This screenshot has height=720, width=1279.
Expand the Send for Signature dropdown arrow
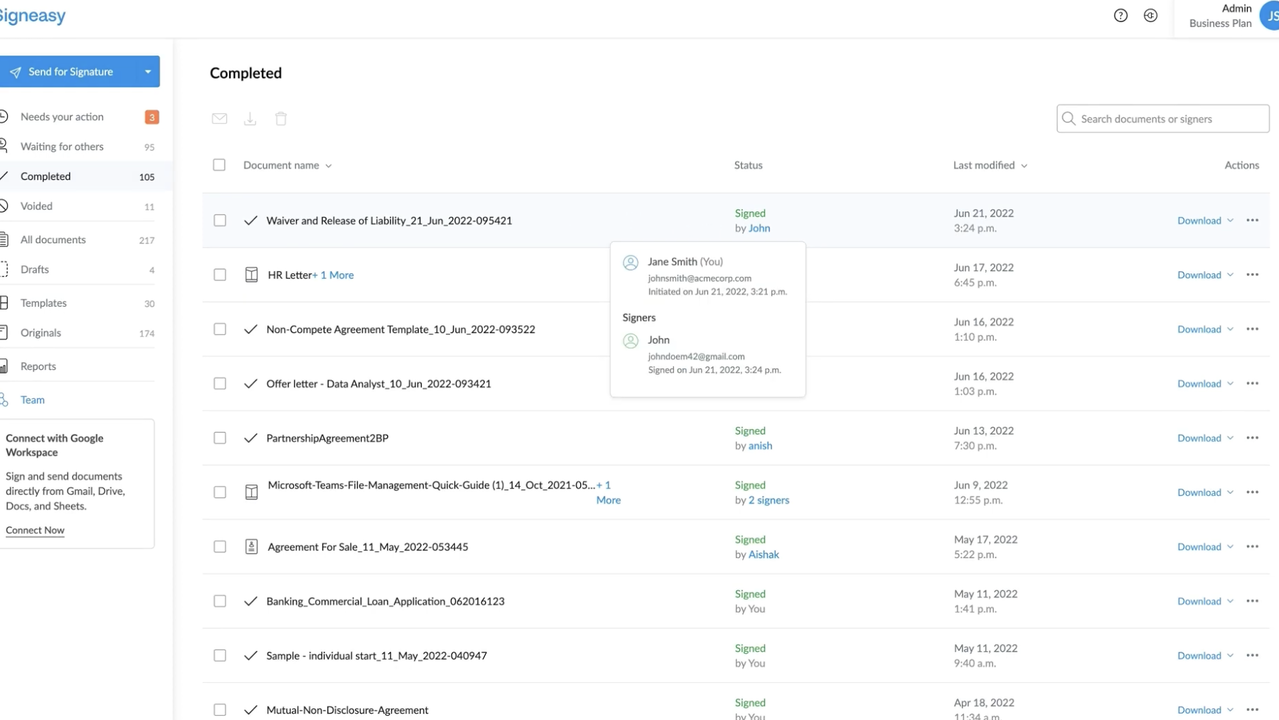click(148, 72)
